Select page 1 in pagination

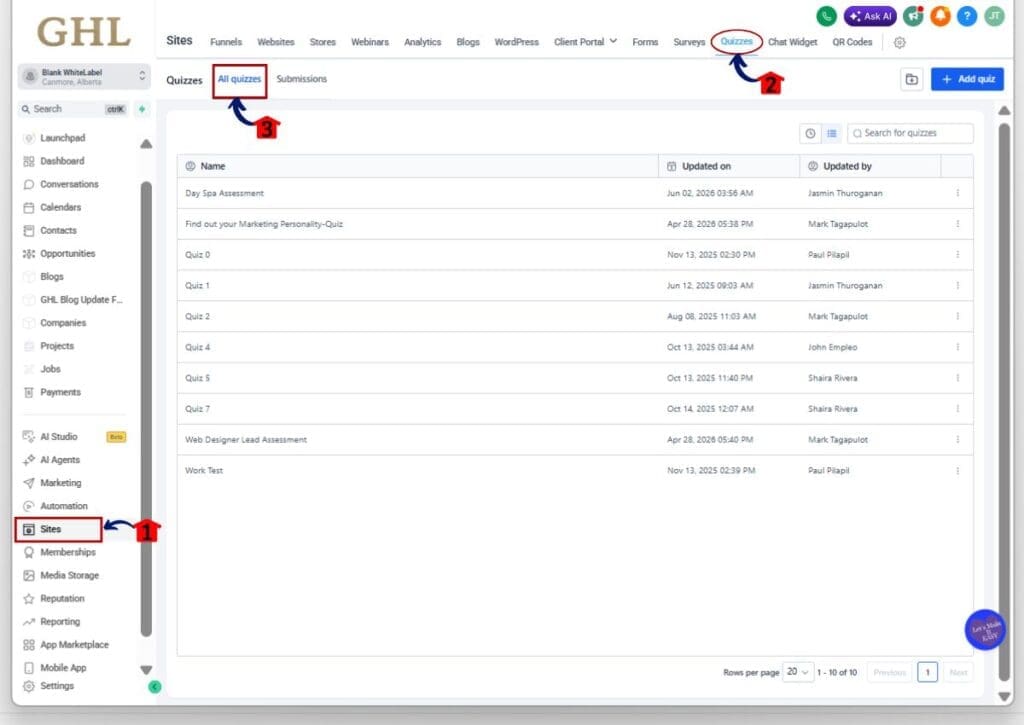pos(927,672)
